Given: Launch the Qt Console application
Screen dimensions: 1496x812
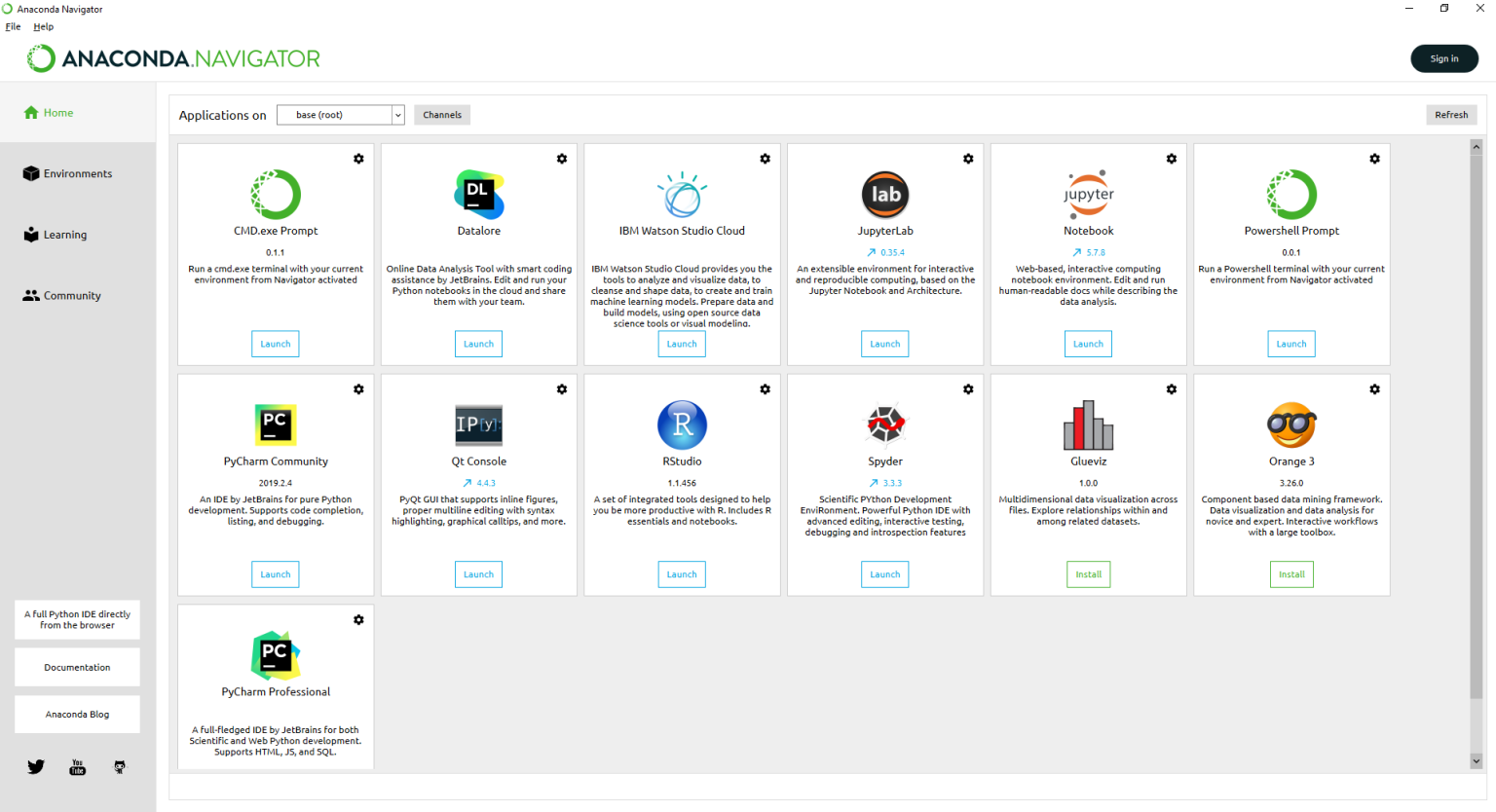Looking at the screenshot, I should pos(478,573).
